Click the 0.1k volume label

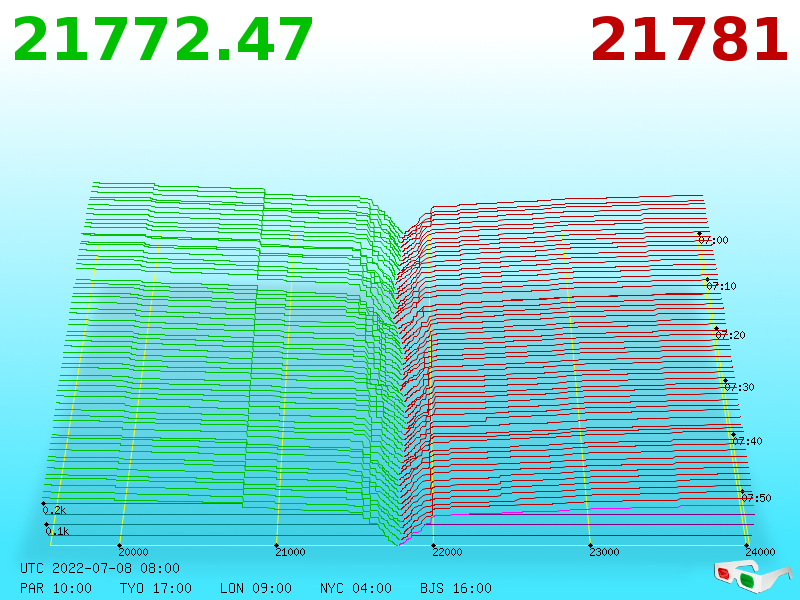(x=57, y=531)
